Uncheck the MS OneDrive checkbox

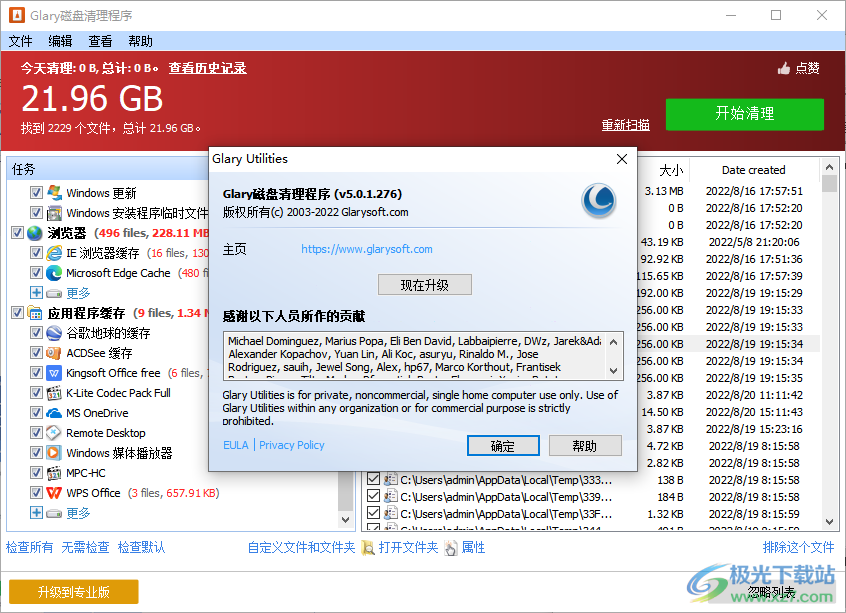38,412
